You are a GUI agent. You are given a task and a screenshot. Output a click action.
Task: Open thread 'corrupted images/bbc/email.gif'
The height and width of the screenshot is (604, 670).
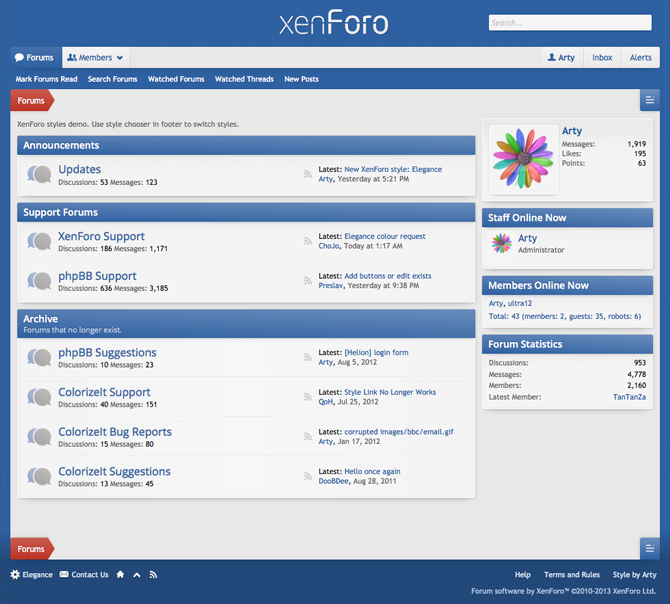[x=399, y=432]
